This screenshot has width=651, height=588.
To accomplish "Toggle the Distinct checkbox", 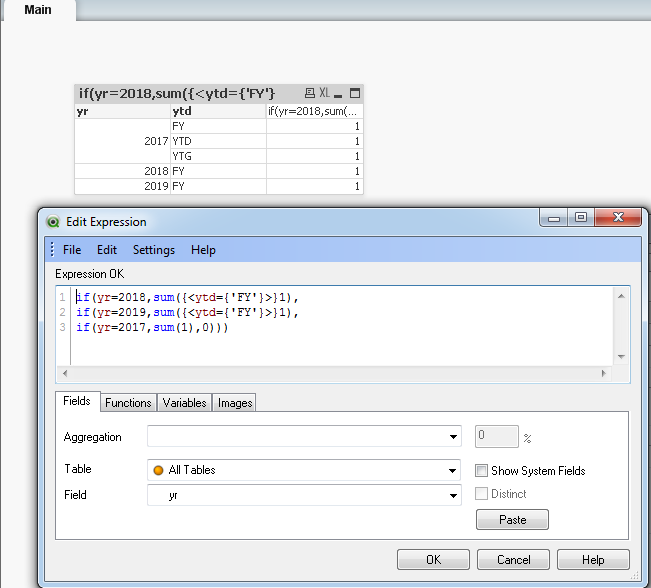I will (x=481, y=494).
